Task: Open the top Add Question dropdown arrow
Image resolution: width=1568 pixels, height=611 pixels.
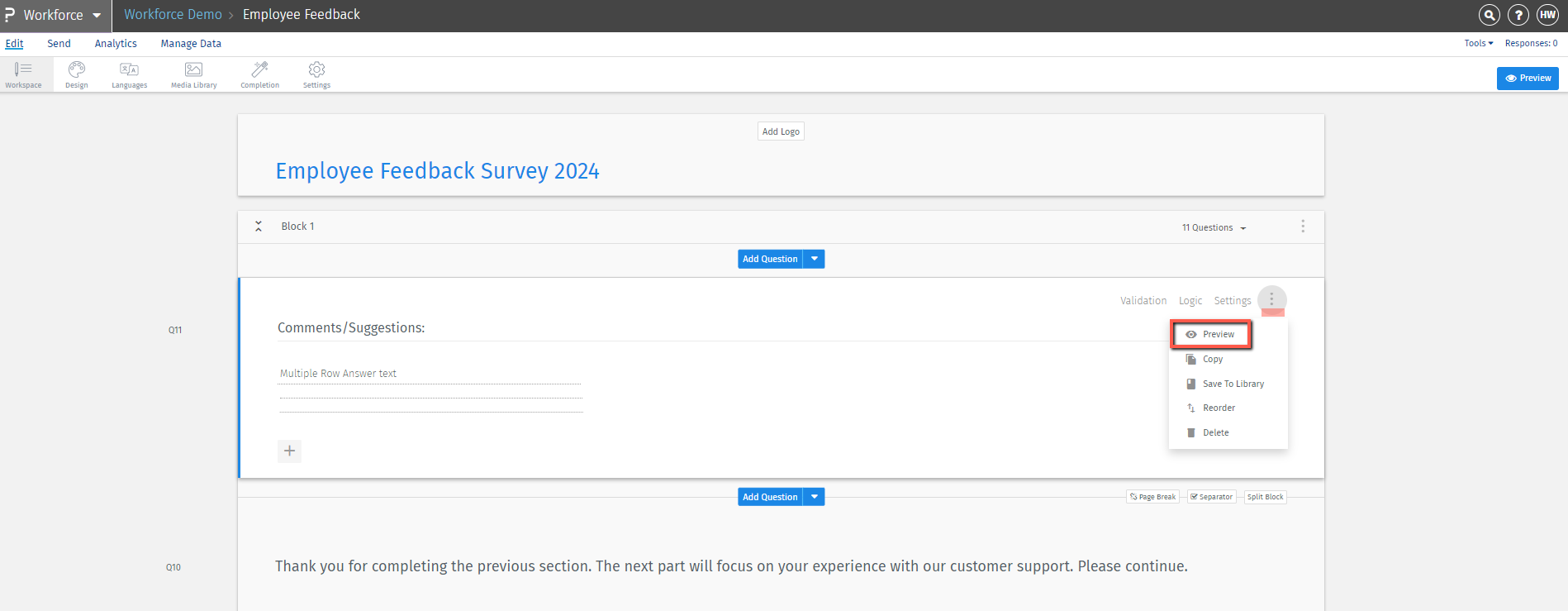Action: [815, 259]
